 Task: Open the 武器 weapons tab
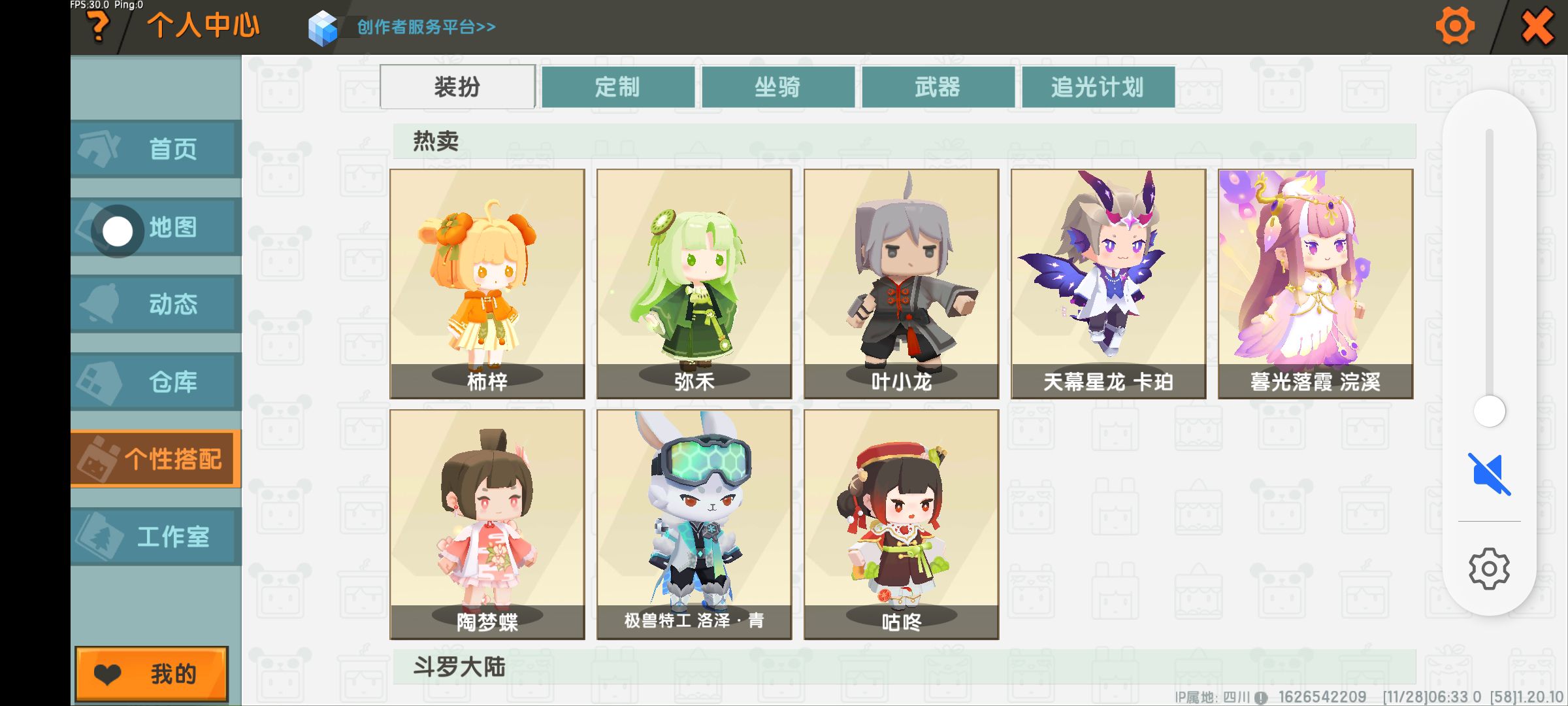pos(938,86)
